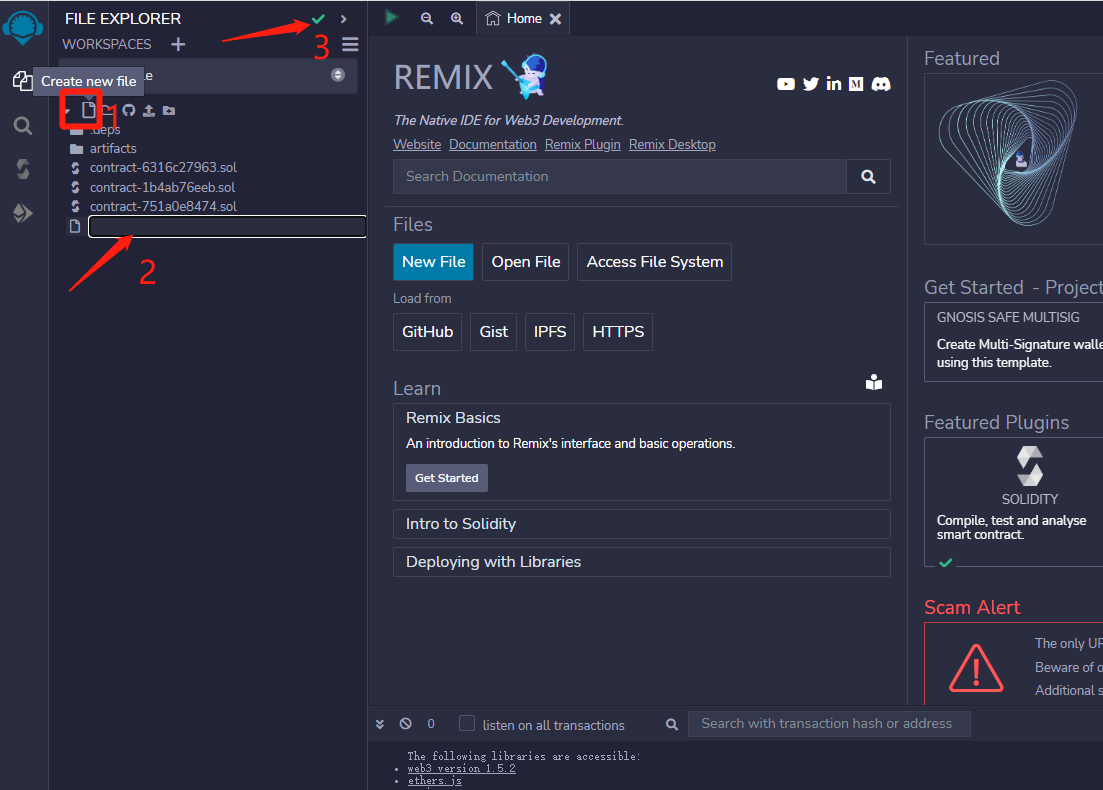Open the Documentation link

[x=492, y=144]
